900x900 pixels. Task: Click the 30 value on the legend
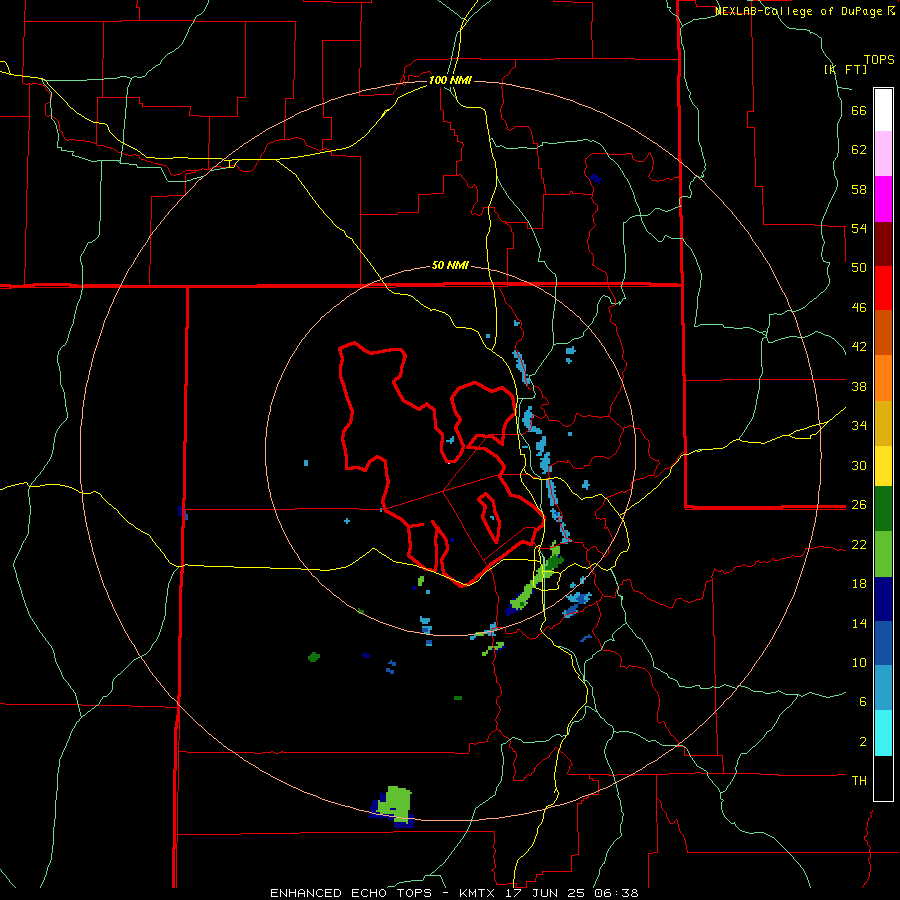859,465
